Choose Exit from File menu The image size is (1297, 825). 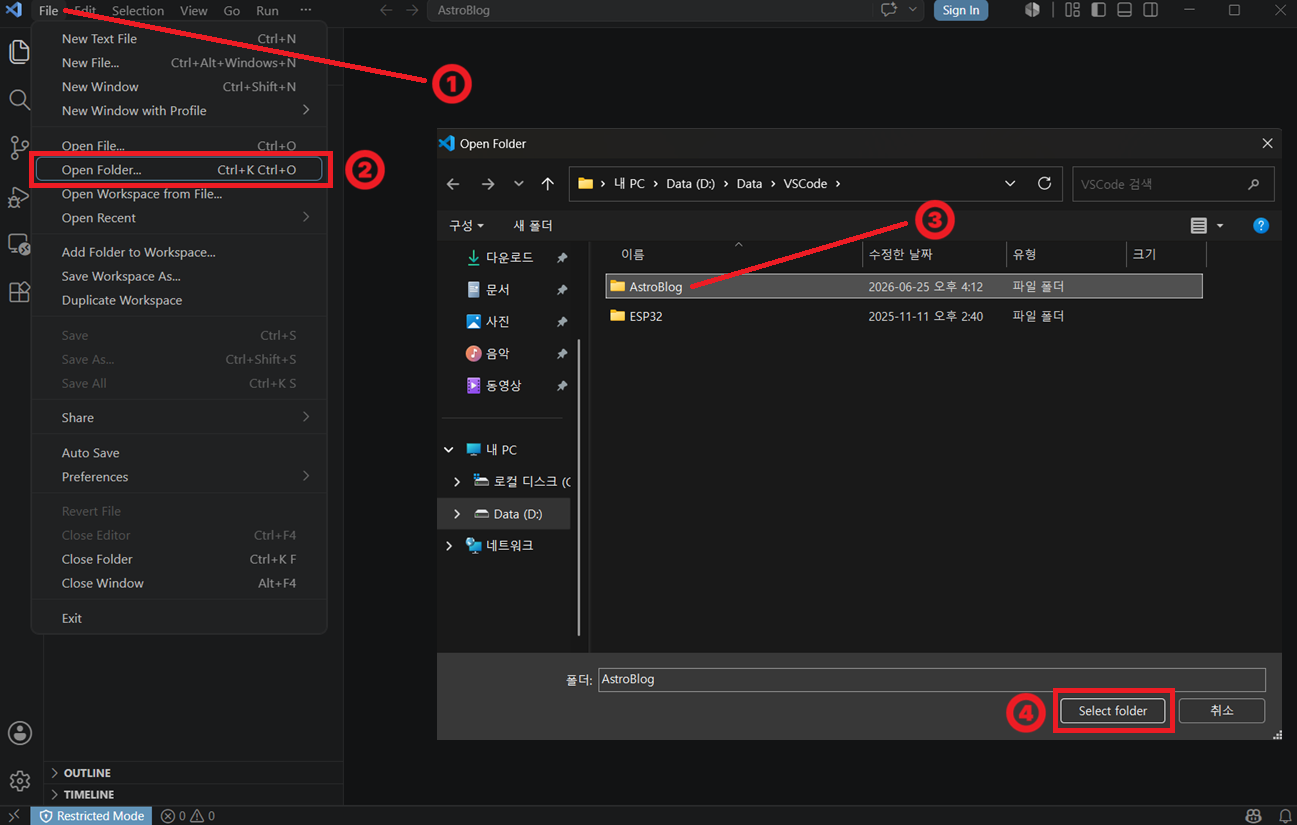pos(180,618)
